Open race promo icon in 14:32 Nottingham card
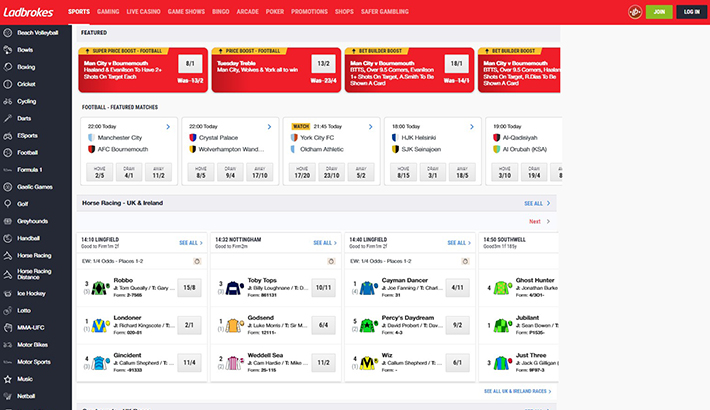The image size is (710, 410). 331,261
